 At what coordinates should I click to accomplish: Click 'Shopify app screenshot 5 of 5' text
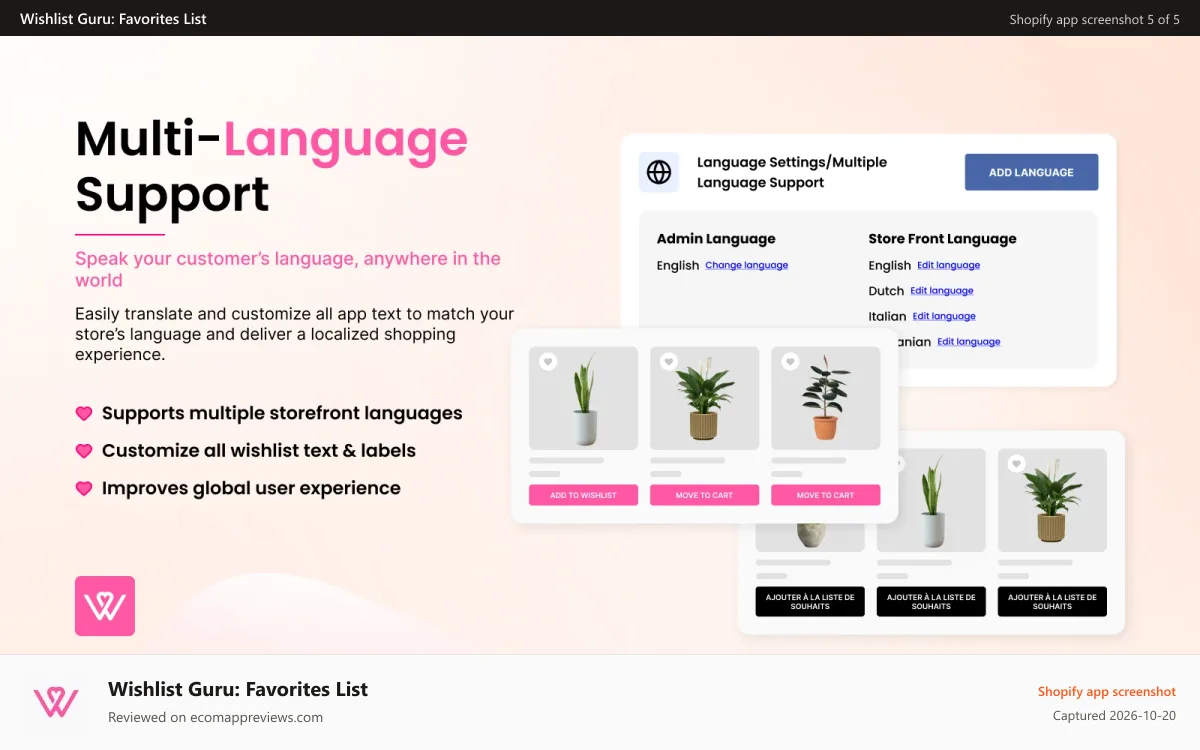click(x=1095, y=19)
